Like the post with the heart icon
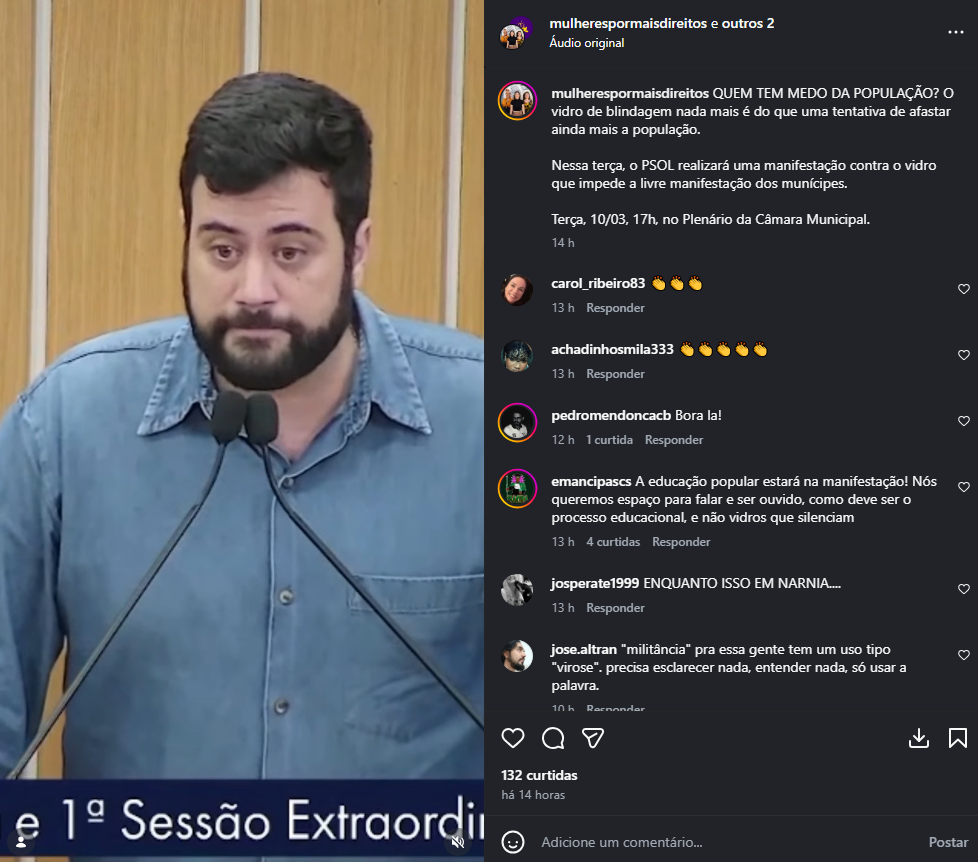978x862 pixels. click(x=513, y=738)
